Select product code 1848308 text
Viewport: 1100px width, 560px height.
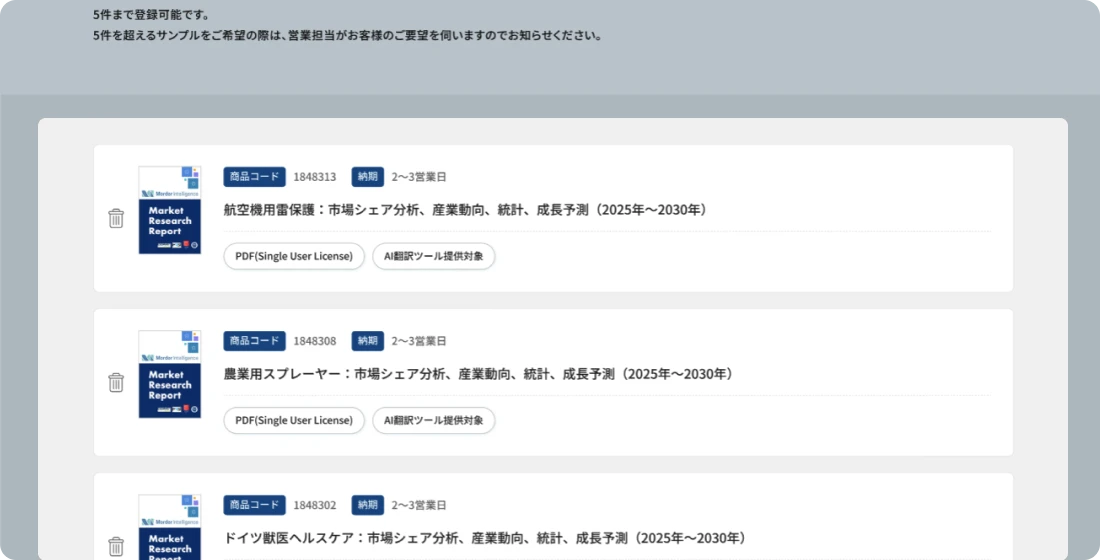315,341
